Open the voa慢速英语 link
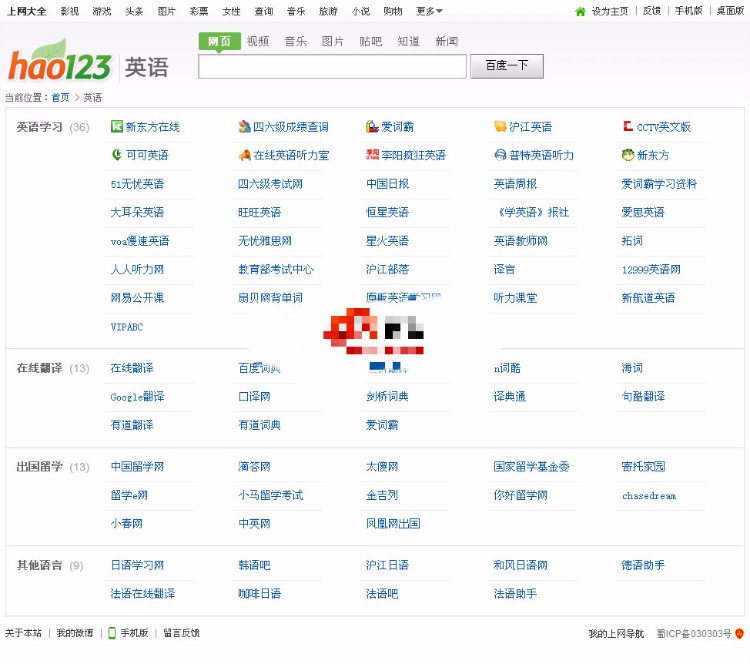750x664 pixels. (x=140, y=241)
